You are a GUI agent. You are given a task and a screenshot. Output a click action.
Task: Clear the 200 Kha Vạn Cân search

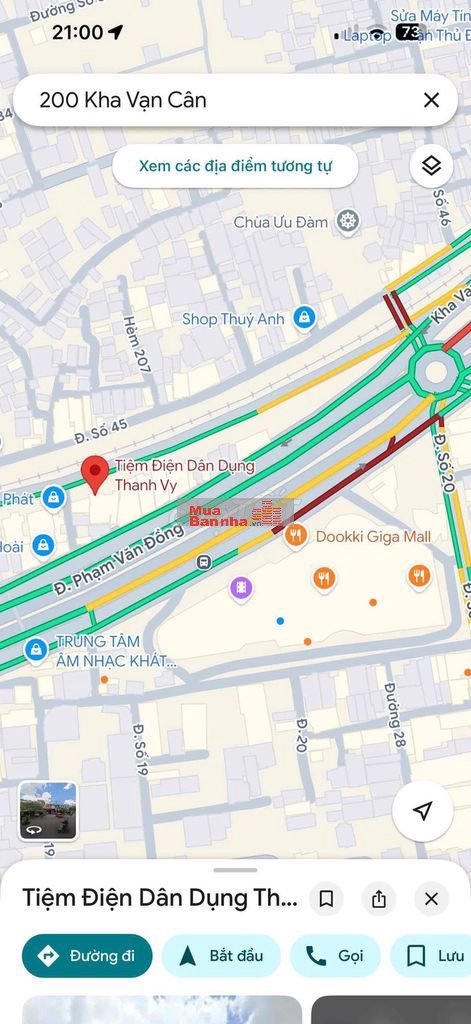coord(431,100)
